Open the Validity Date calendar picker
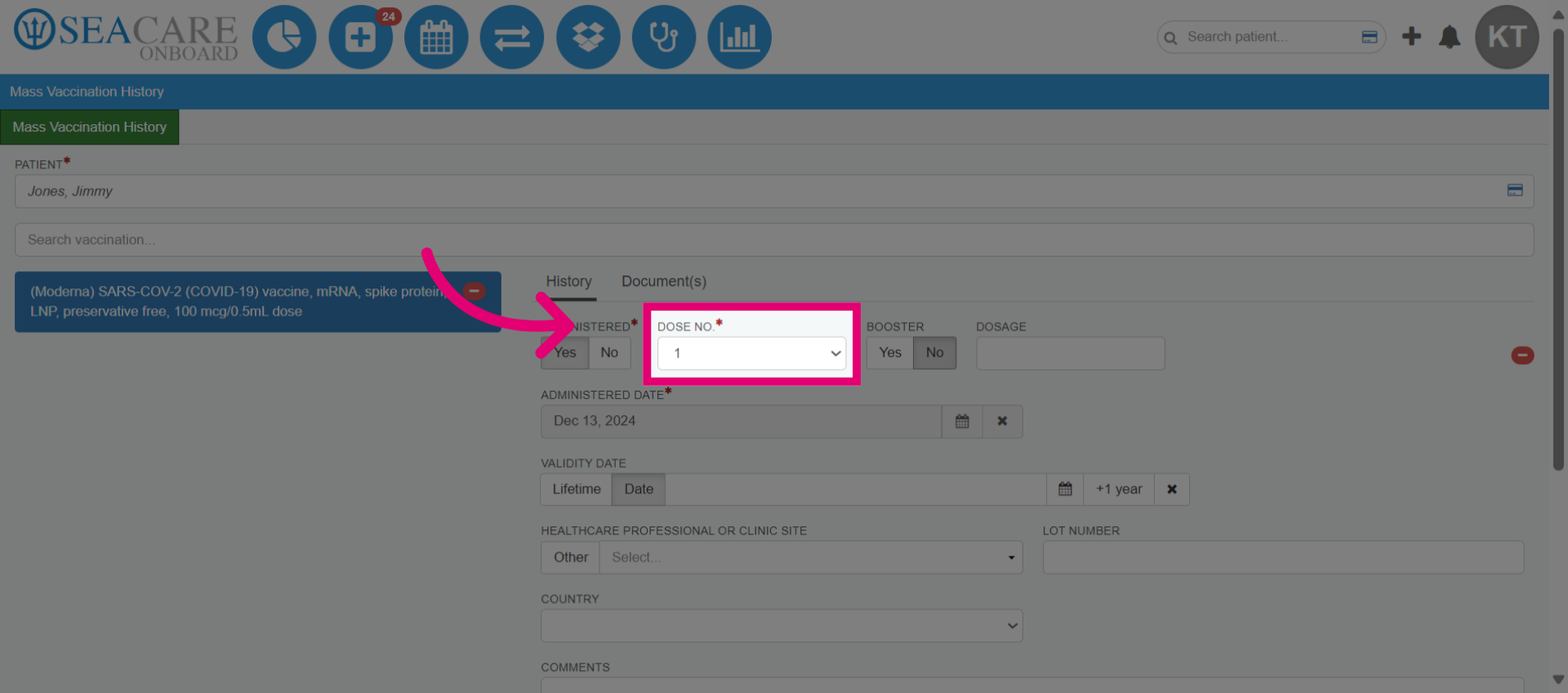This screenshot has height=693, width=1568. click(1065, 490)
